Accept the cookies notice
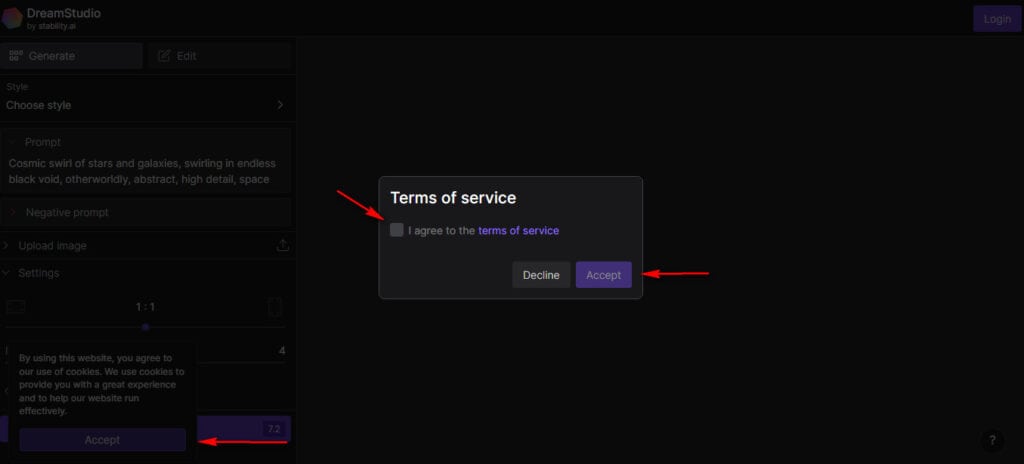This screenshot has height=464, width=1024. [102, 440]
